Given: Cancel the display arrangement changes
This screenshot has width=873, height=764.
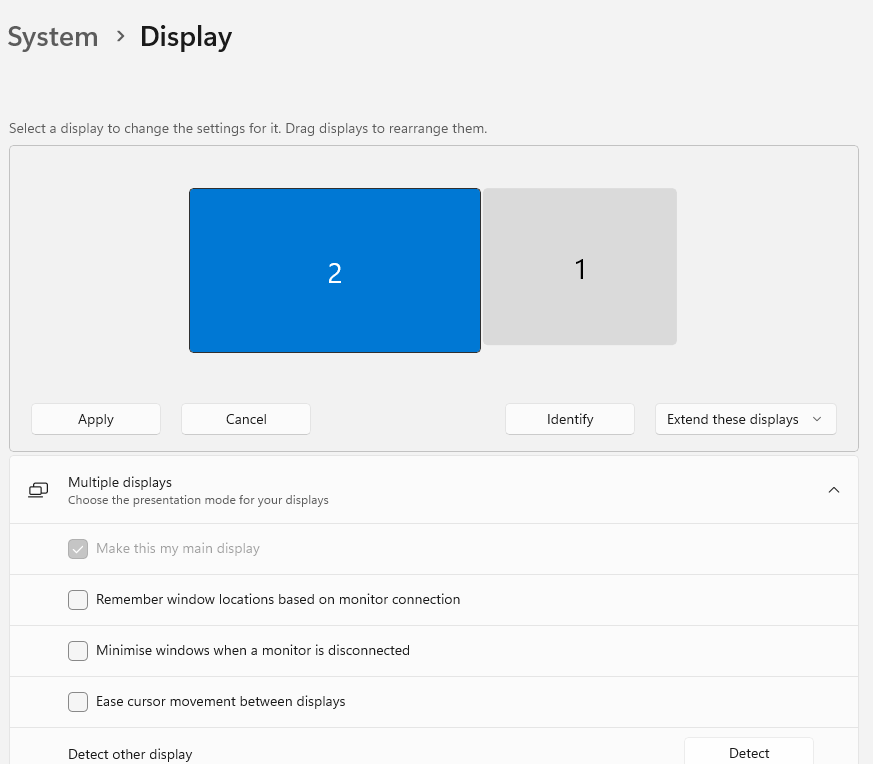Looking at the screenshot, I should point(246,419).
